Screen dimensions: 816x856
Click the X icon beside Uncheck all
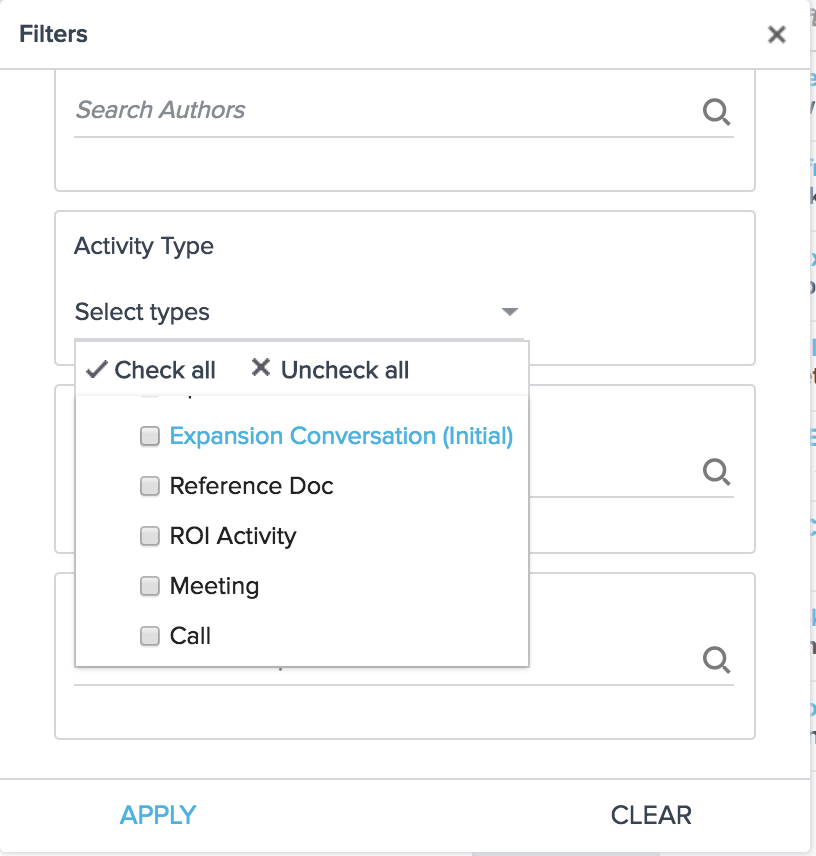(x=261, y=368)
